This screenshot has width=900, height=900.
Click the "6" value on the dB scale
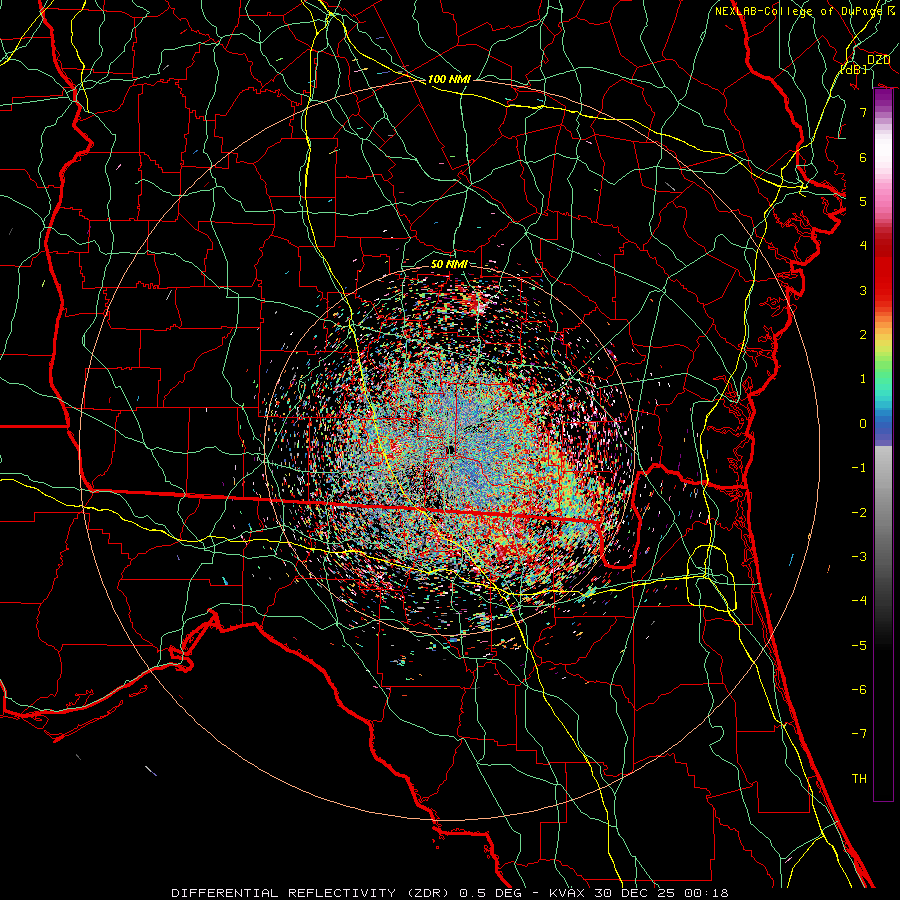coord(863,157)
